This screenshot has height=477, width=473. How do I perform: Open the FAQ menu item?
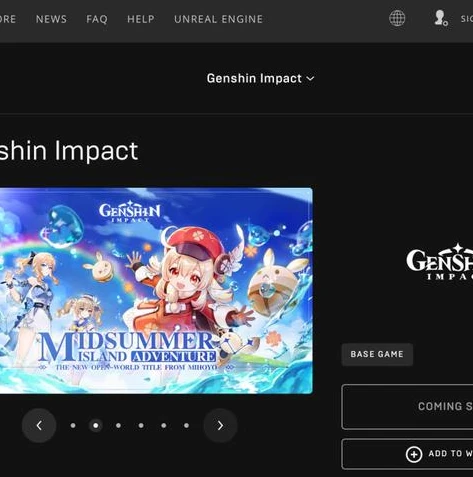(x=97, y=19)
